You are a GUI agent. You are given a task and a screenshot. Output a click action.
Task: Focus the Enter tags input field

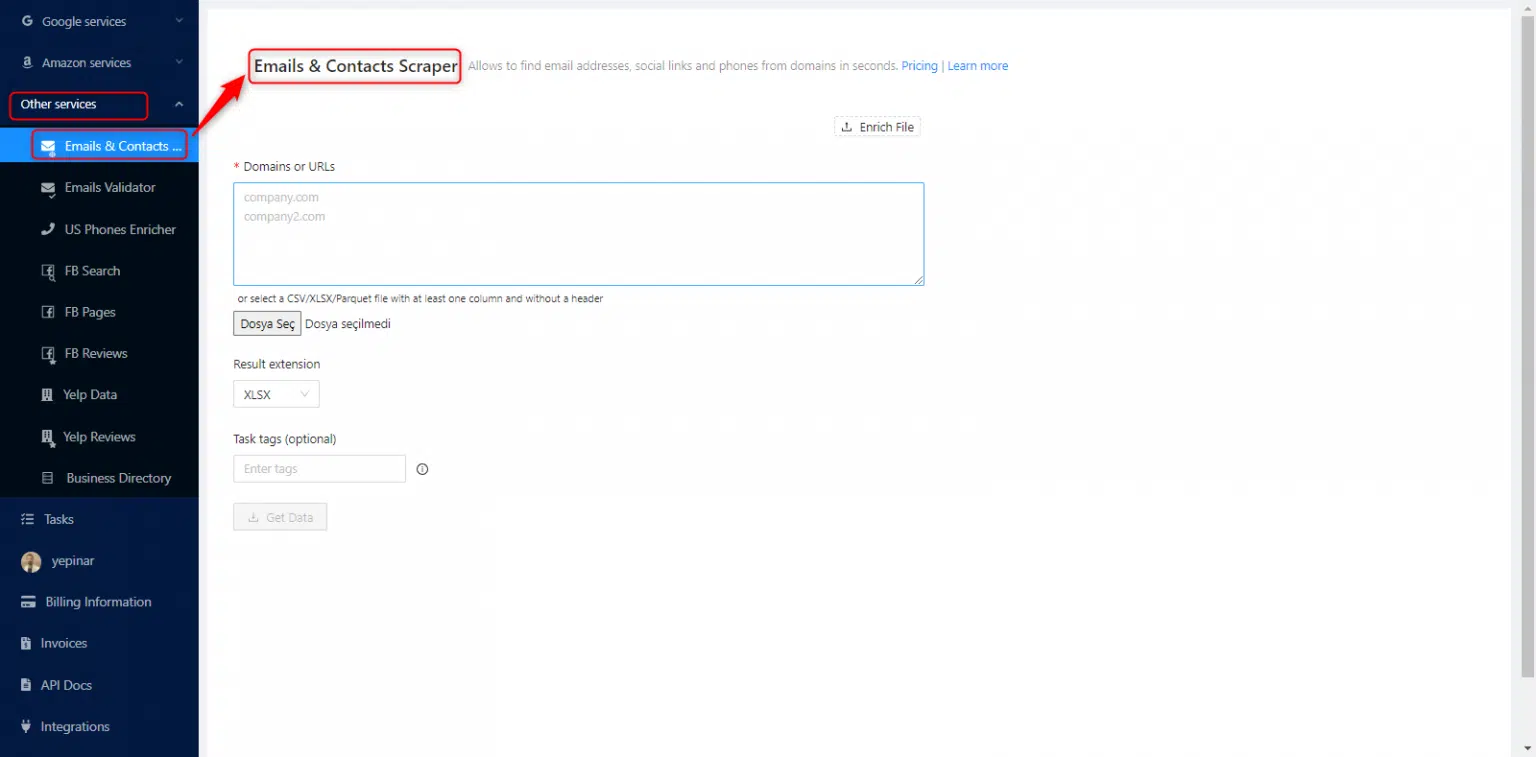319,469
